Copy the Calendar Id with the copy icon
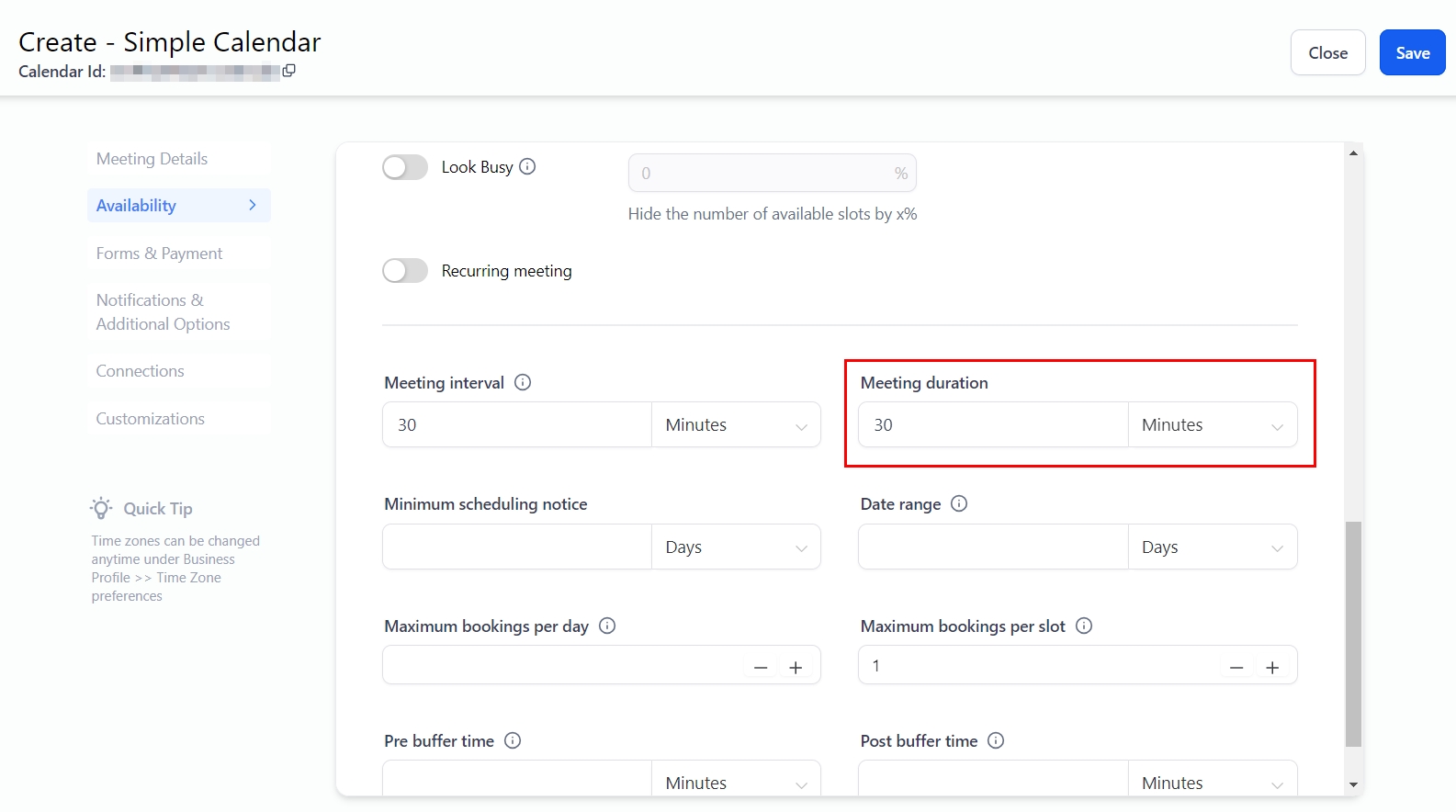 click(288, 71)
